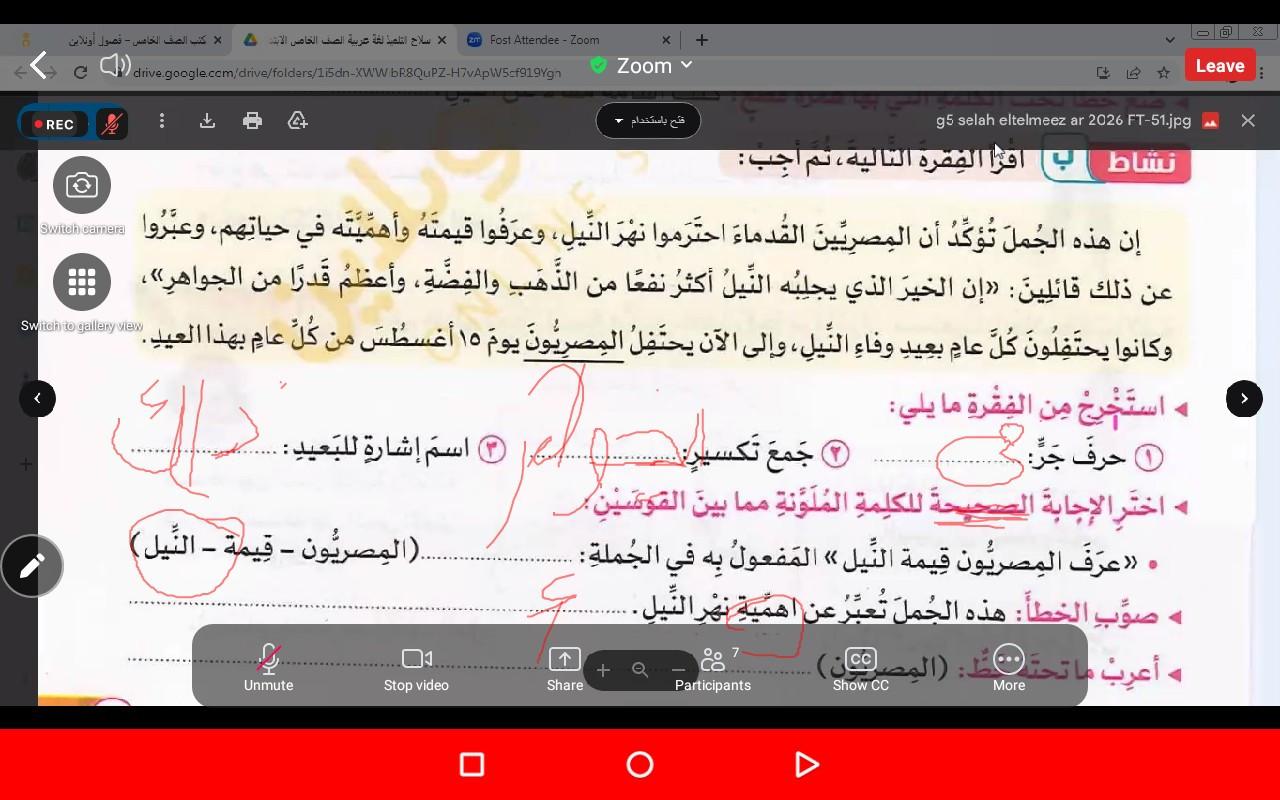This screenshot has width=1280, height=800.
Task: Go to the next image in Drive viewer
Action: [x=1244, y=398]
